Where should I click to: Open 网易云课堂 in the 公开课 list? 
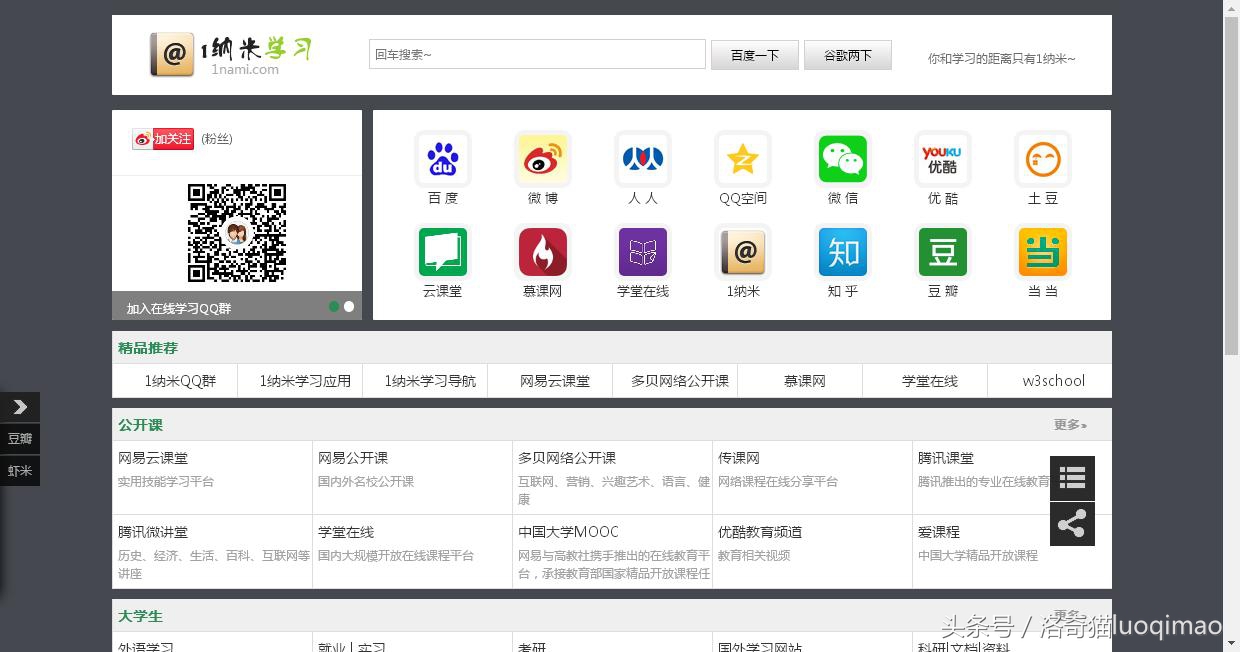coord(153,458)
